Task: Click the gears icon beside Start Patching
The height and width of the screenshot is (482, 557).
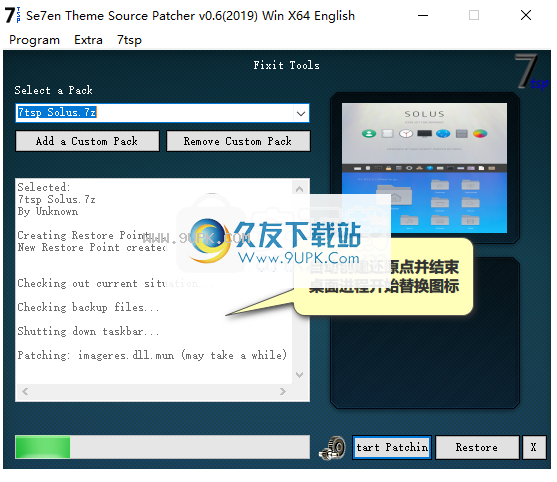Action: coord(332,448)
